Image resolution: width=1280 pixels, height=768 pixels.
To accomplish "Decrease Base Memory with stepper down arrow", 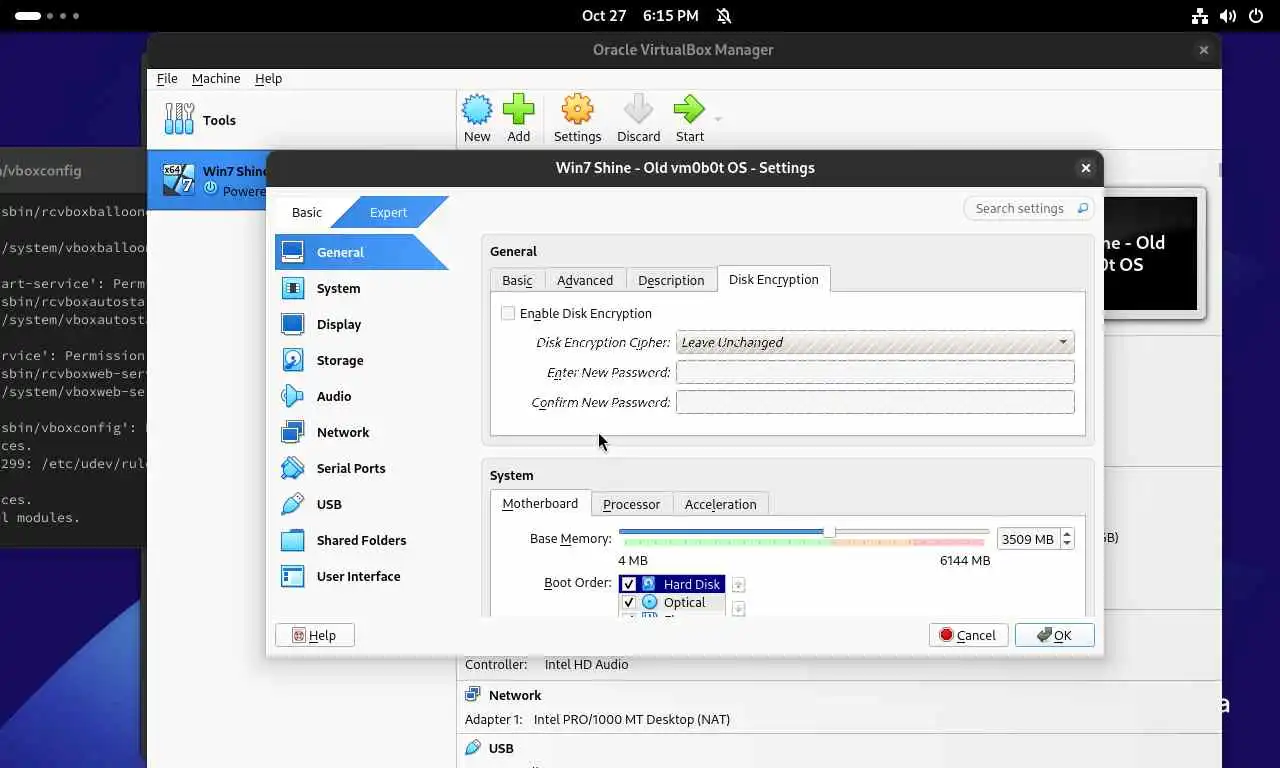I will [1067, 544].
